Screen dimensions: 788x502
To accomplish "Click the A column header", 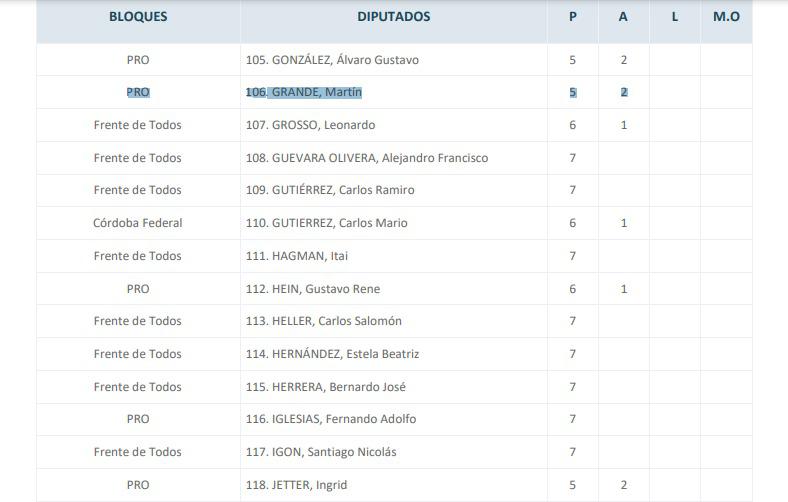I will [623, 17].
